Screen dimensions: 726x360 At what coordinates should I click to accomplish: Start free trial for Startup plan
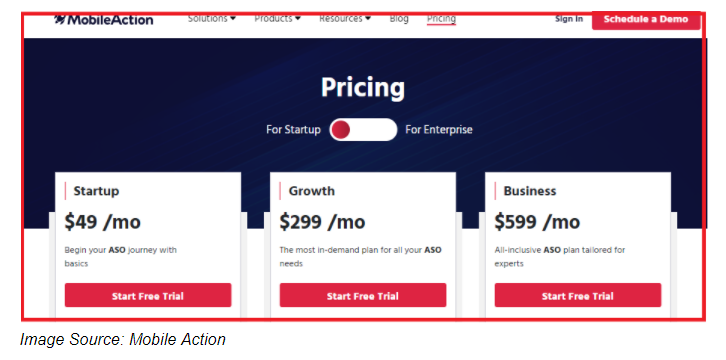click(x=148, y=296)
